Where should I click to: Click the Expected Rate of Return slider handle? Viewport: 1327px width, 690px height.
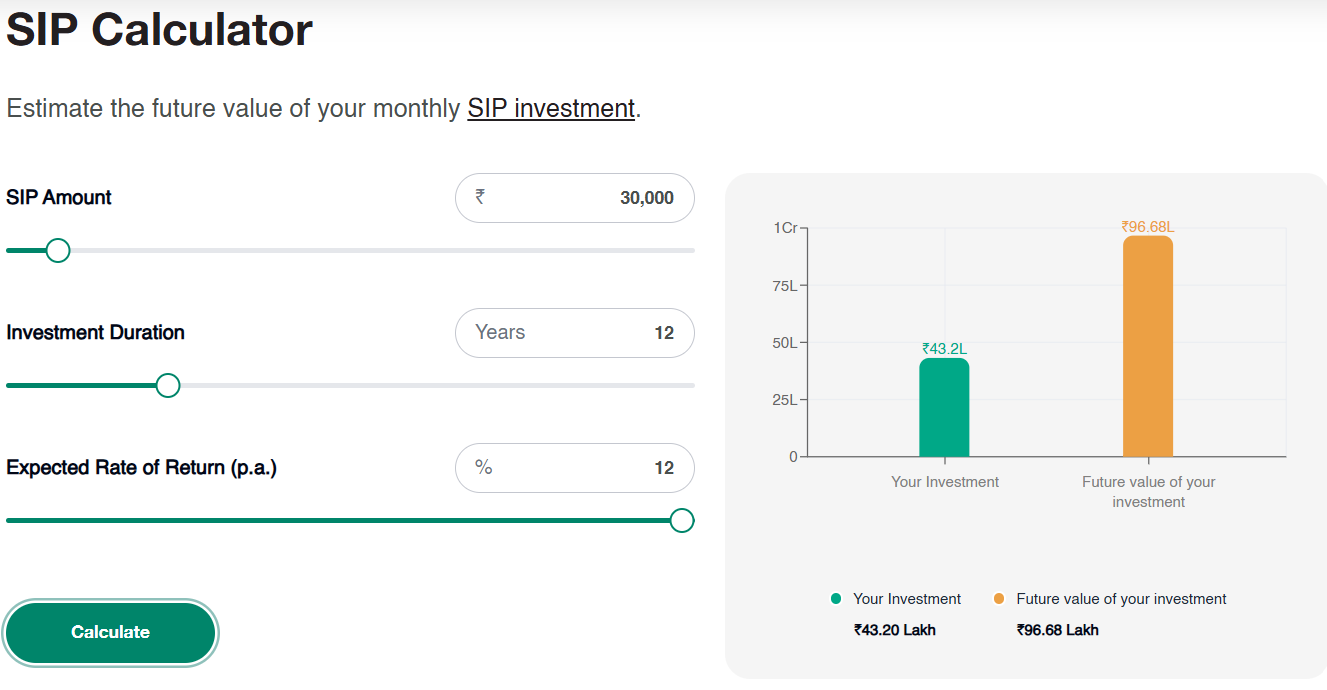click(682, 520)
